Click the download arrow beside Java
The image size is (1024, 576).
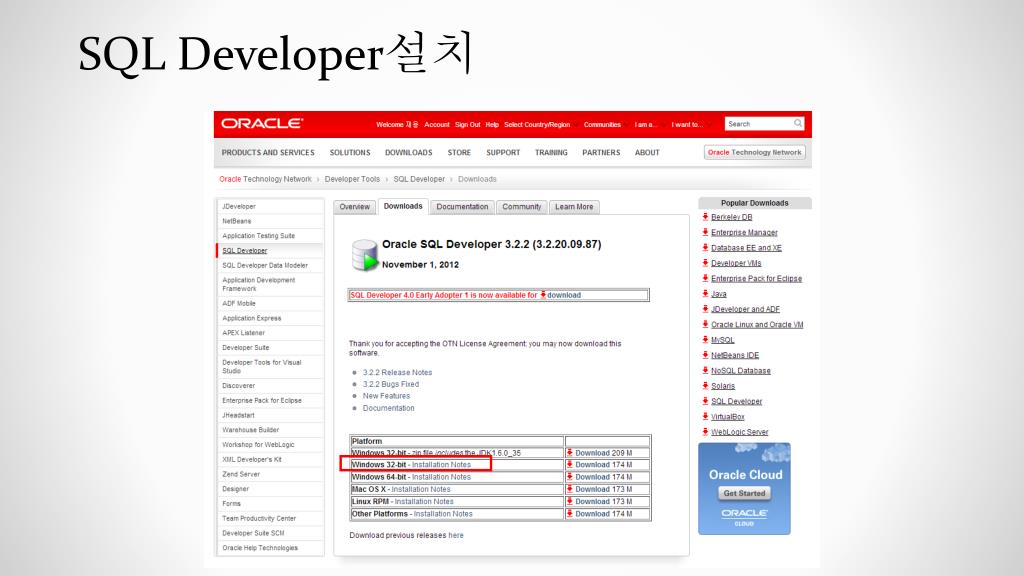point(705,293)
